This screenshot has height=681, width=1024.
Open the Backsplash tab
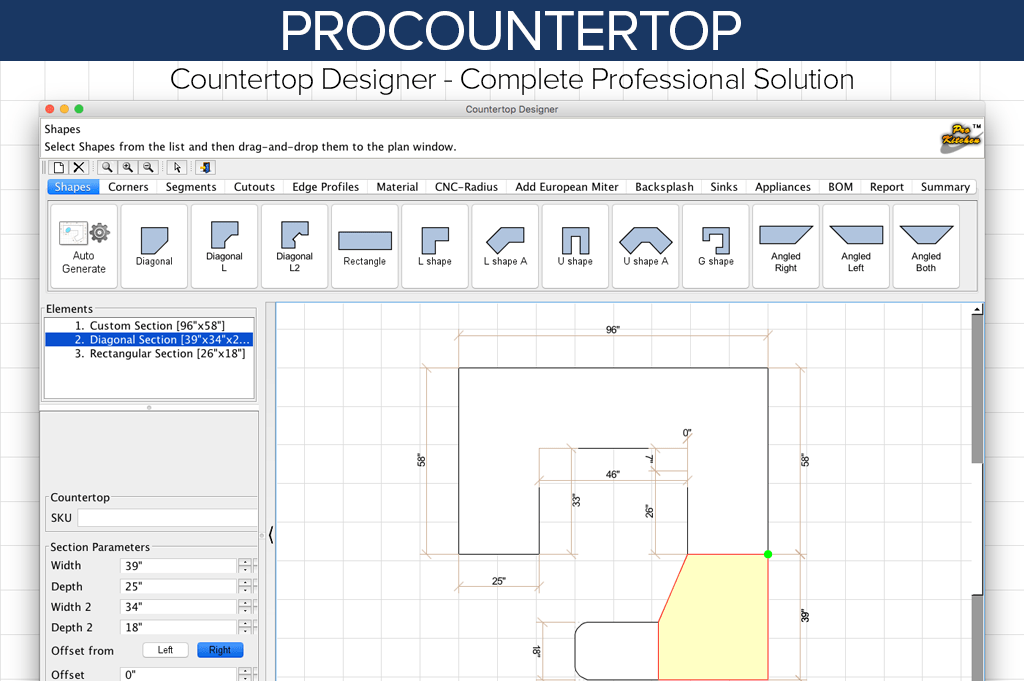(664, 186)
